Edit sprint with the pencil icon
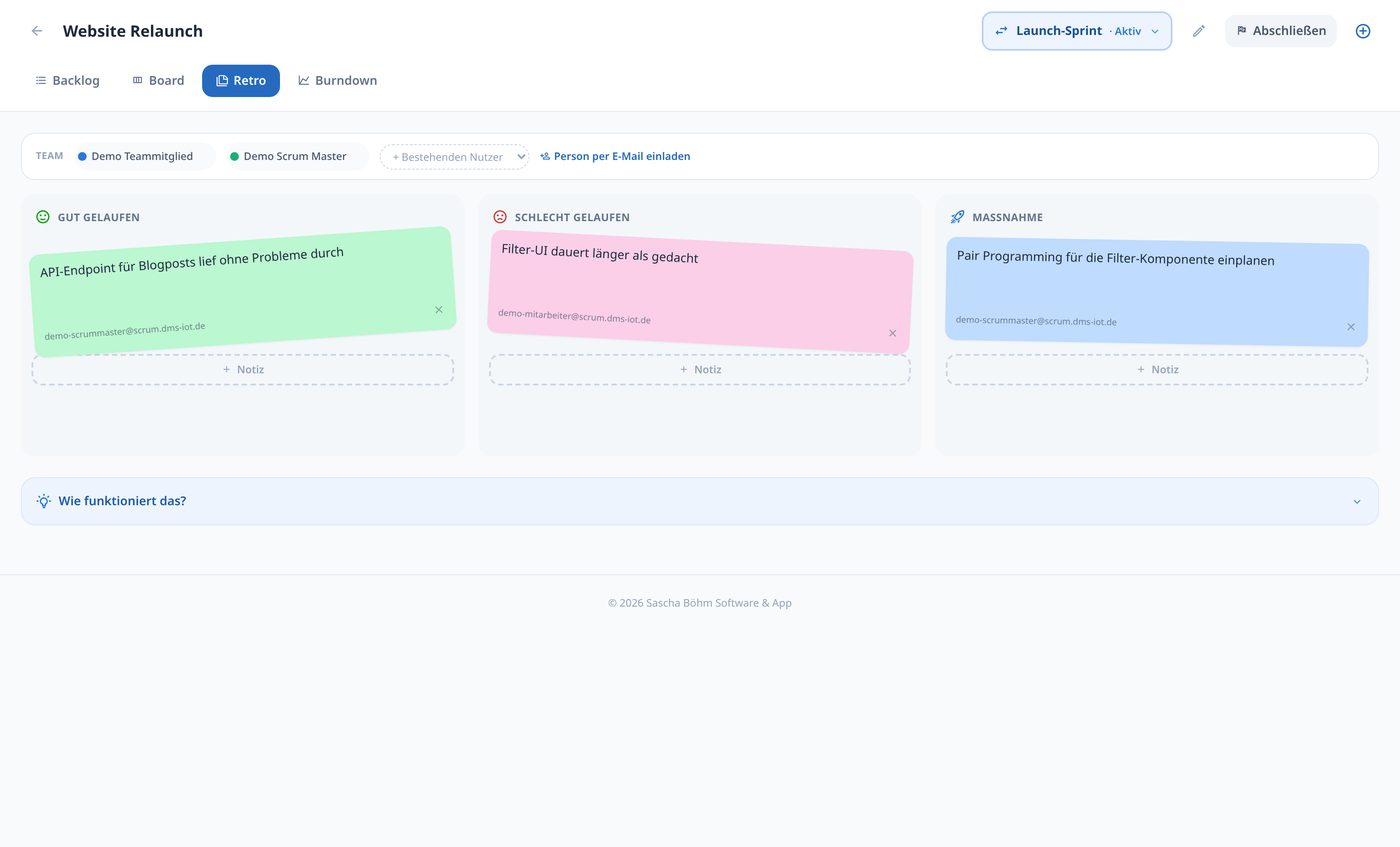Screen dimensions: 1400x847 click(x=1198, y=31)
